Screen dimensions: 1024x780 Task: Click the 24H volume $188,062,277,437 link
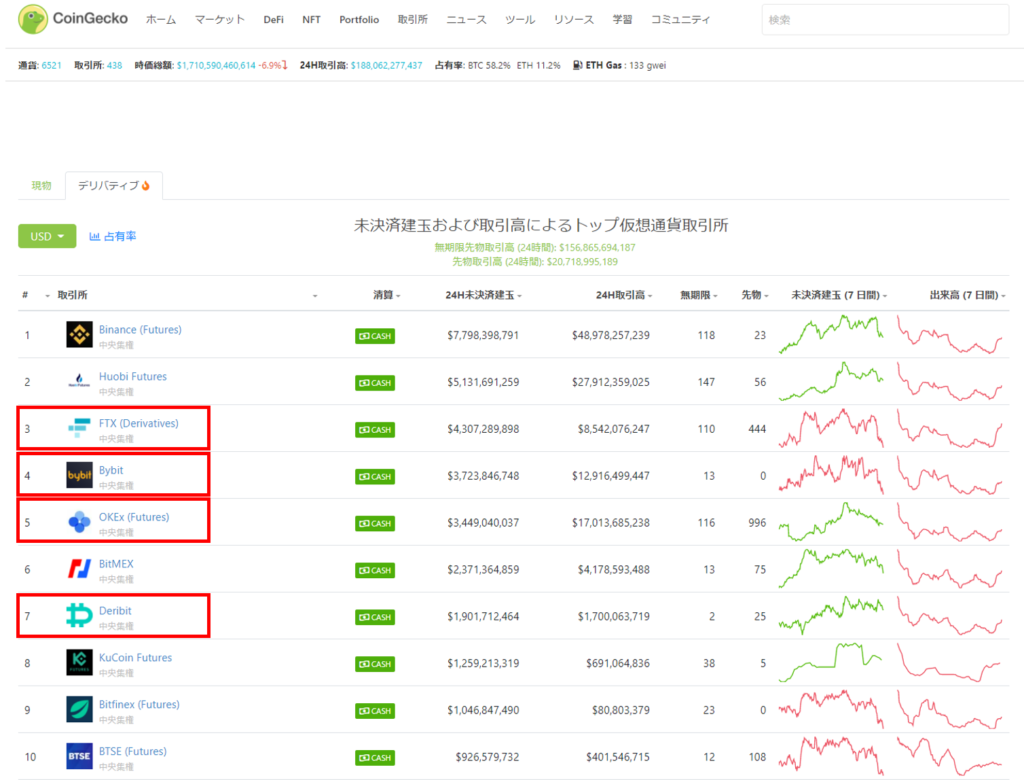[387, 65]
